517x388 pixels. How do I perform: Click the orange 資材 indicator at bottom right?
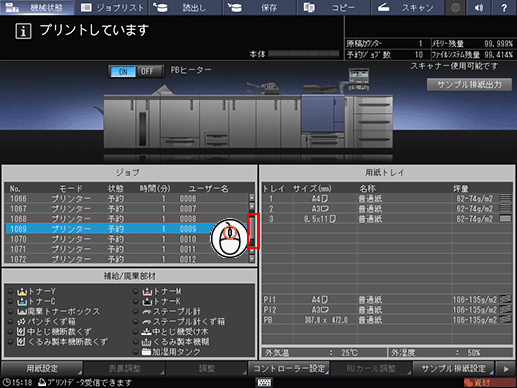click(489, 383)
